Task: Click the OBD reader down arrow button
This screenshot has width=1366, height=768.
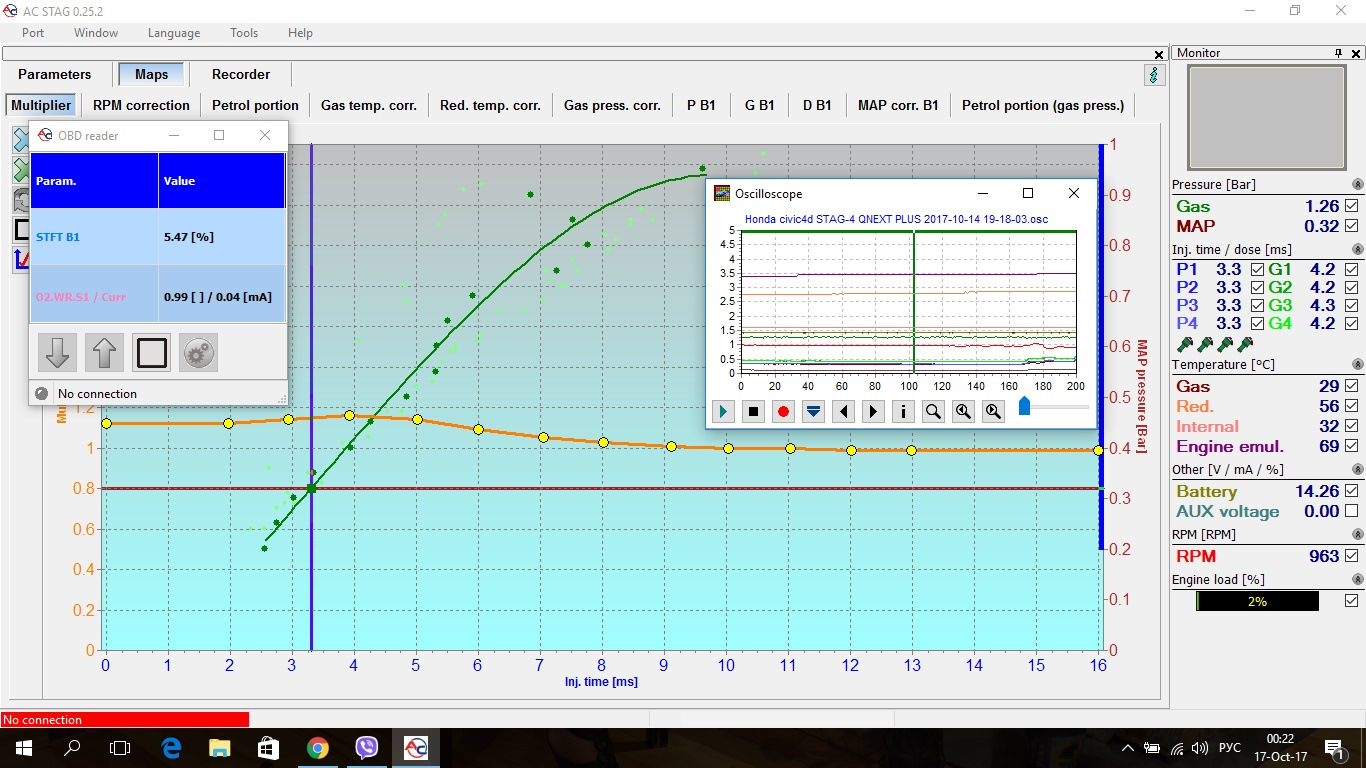Action: tap(57, 353)
